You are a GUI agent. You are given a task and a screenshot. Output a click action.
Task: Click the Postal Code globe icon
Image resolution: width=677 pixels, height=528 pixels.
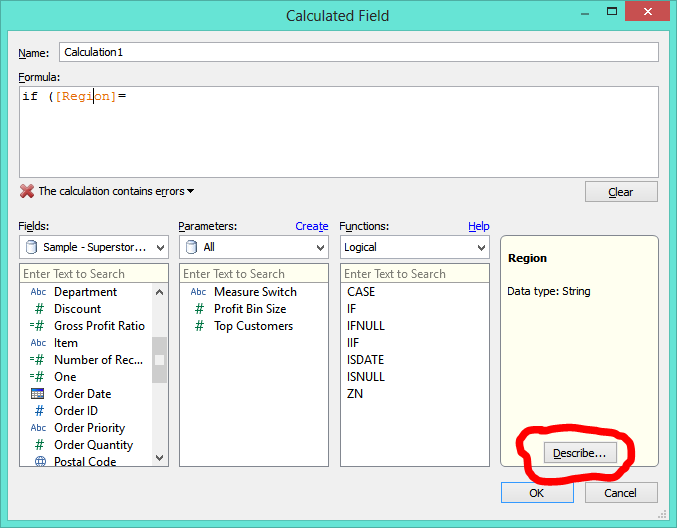[38, 462]
